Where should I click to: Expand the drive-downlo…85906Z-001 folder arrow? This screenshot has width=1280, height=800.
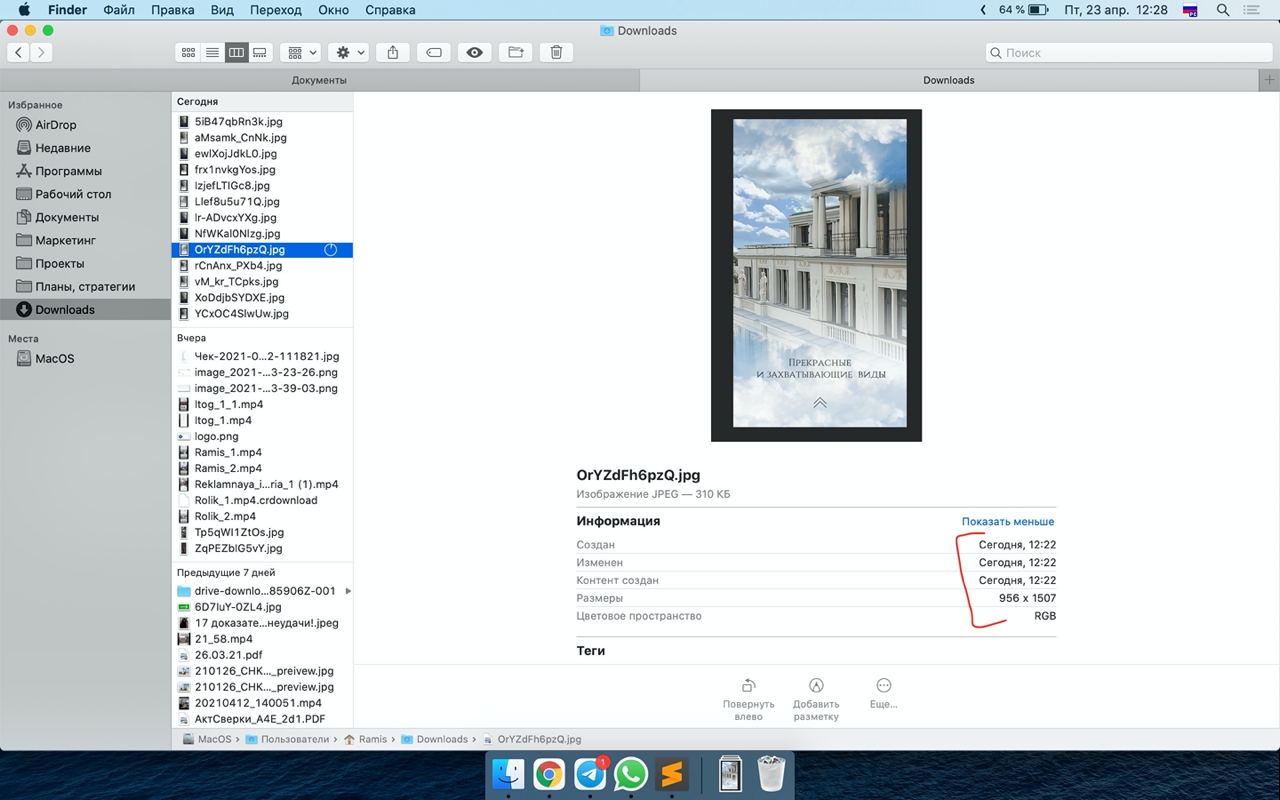(348, 591)
